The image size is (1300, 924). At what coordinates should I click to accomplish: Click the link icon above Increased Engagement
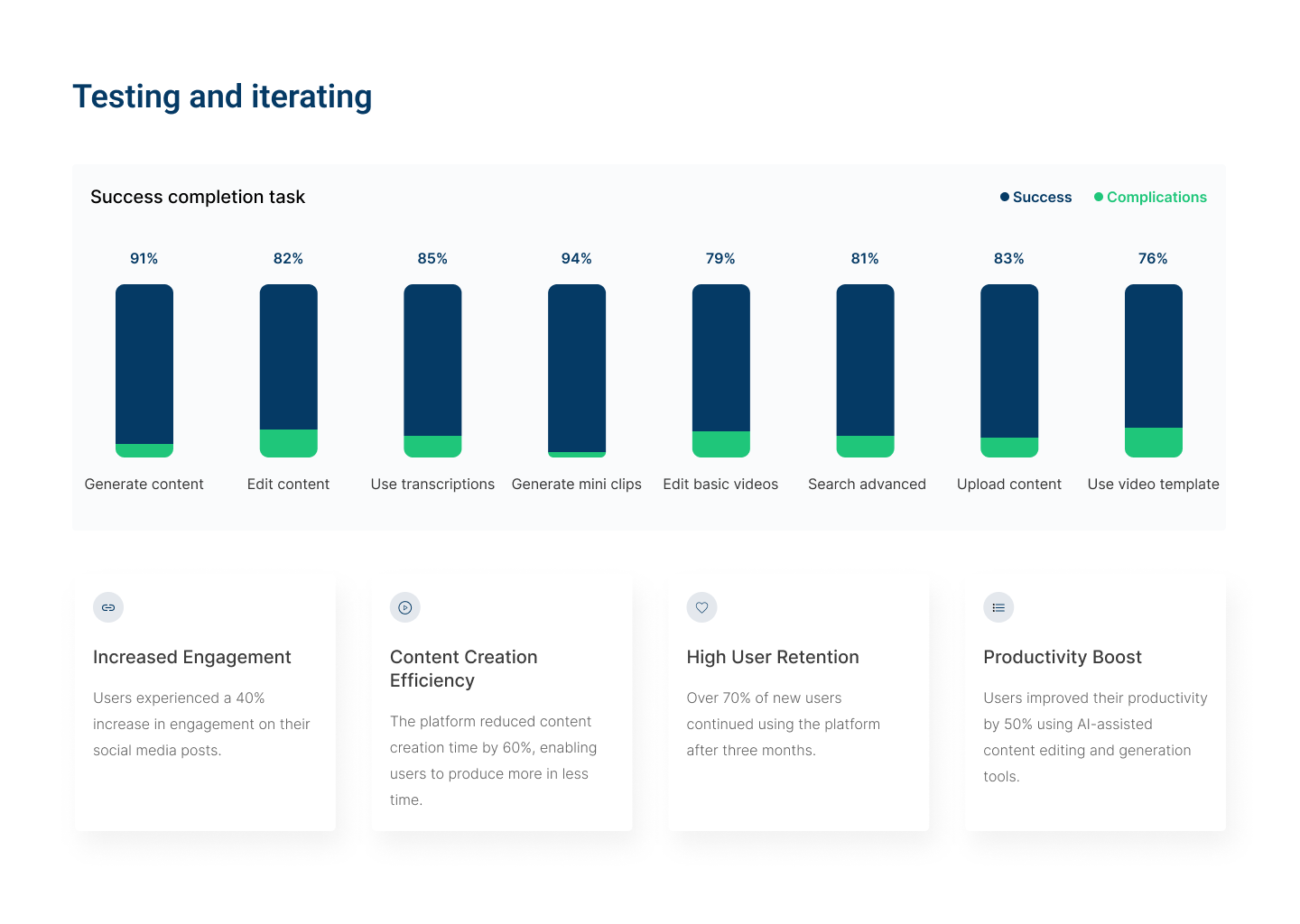108,607
